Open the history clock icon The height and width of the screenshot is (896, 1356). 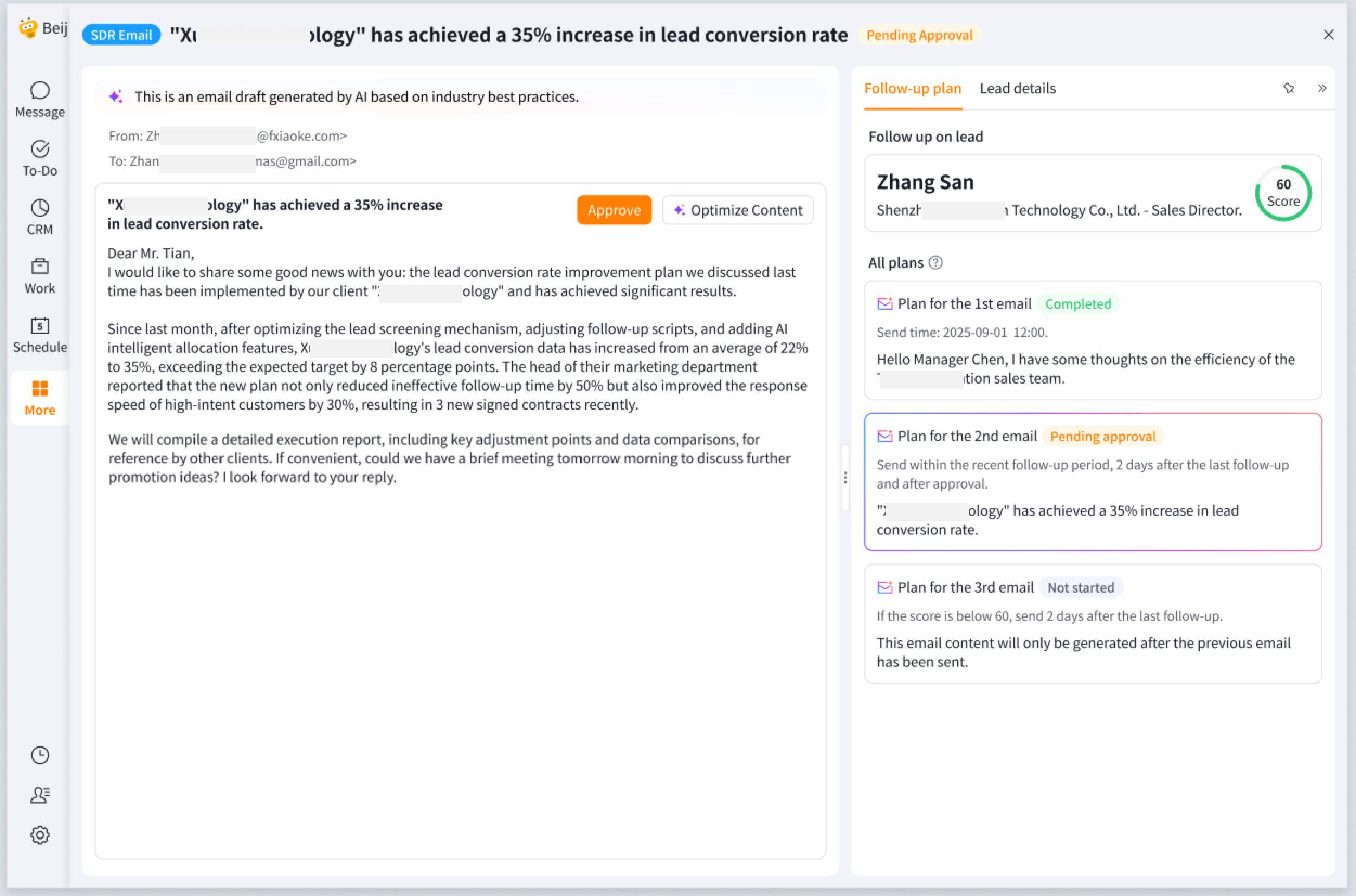click(40, 755)
